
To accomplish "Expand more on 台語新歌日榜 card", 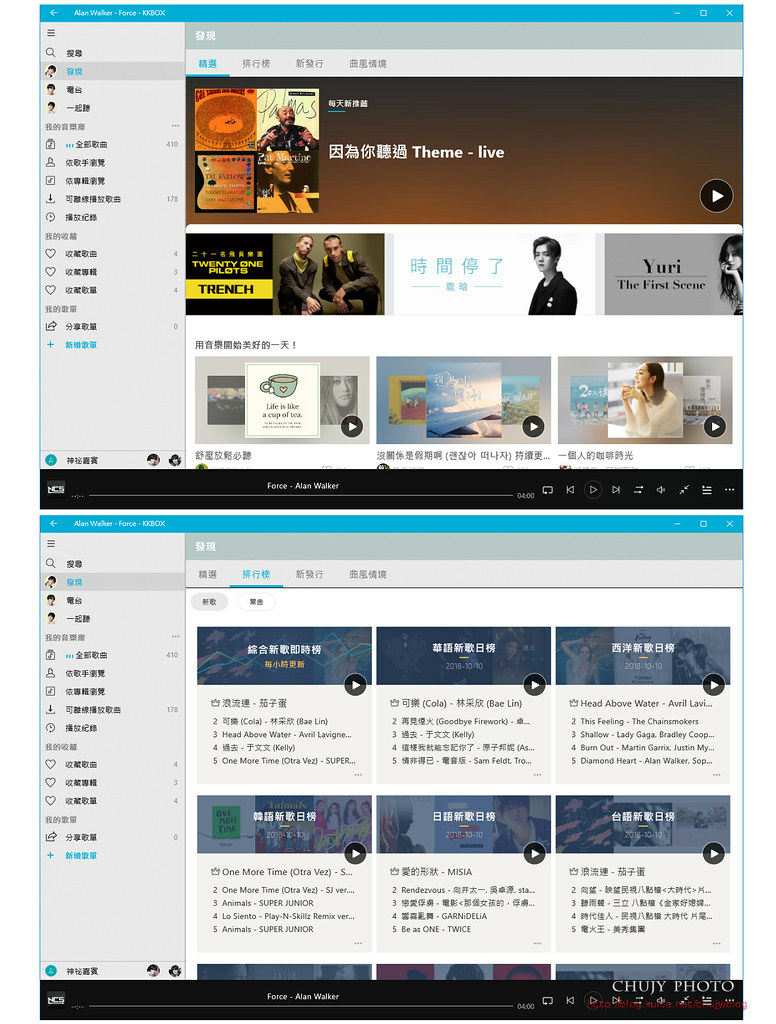I will click(717, 943).
